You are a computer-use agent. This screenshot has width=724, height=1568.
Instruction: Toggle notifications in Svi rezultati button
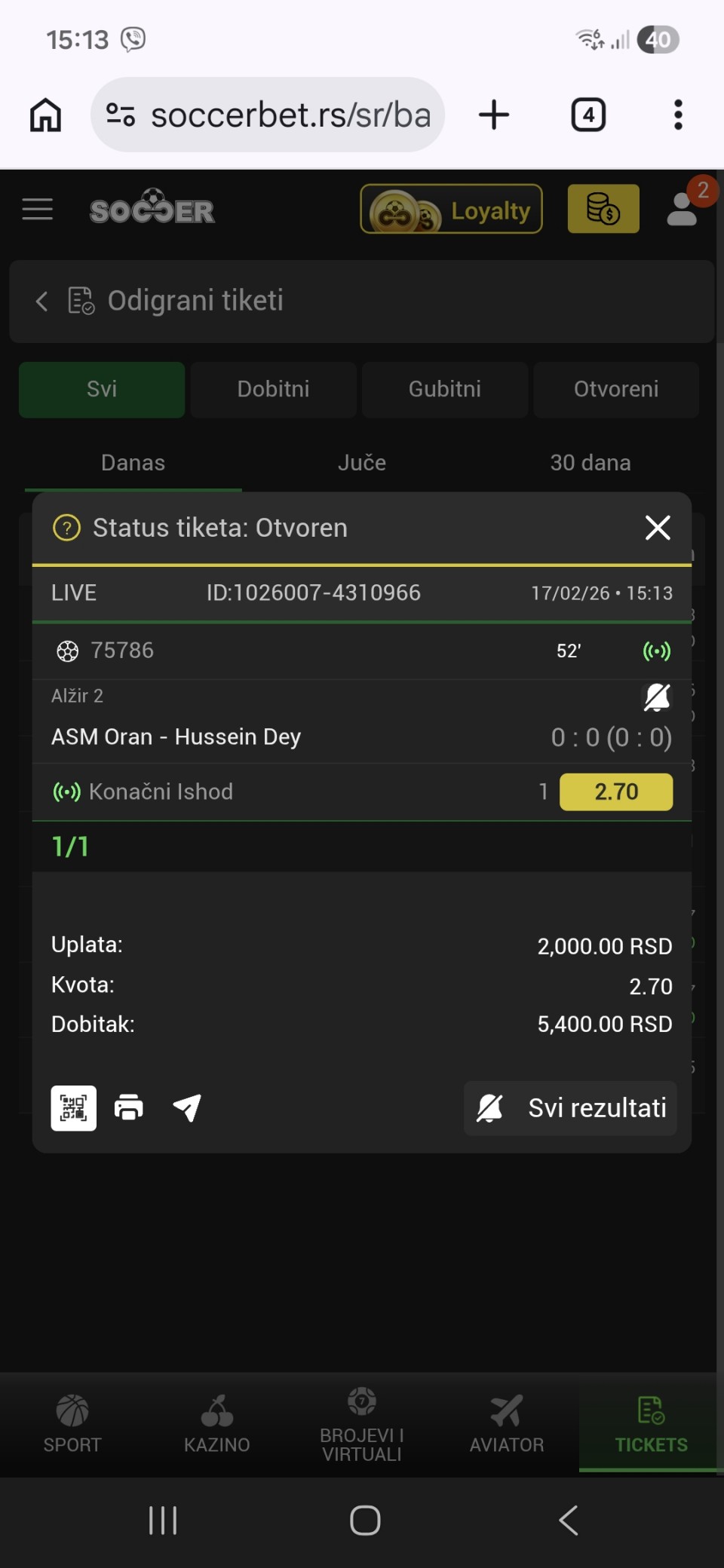[x=490, y=1108]
